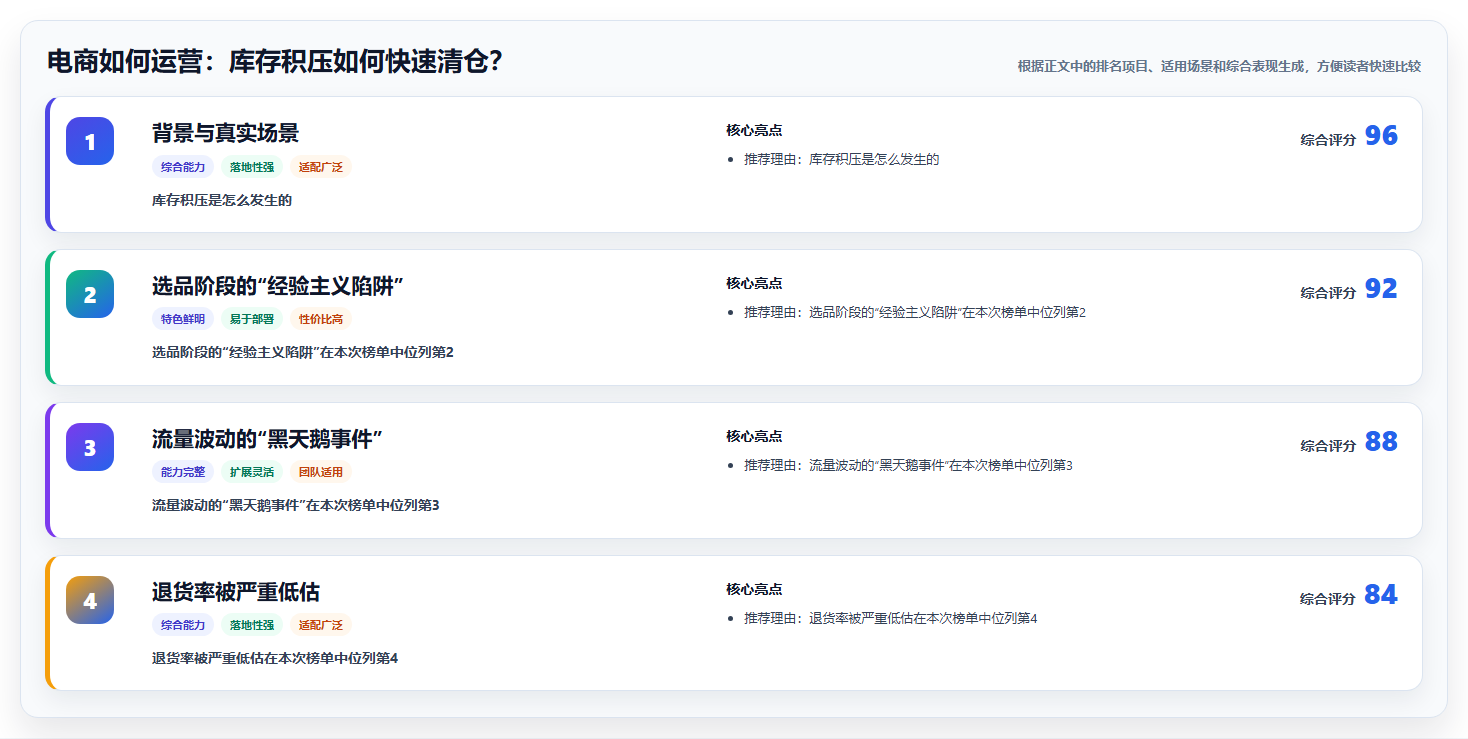Click 核心亮点 heading in rank 1 card
Screen dimensions: 1468x739
point(754,130)
